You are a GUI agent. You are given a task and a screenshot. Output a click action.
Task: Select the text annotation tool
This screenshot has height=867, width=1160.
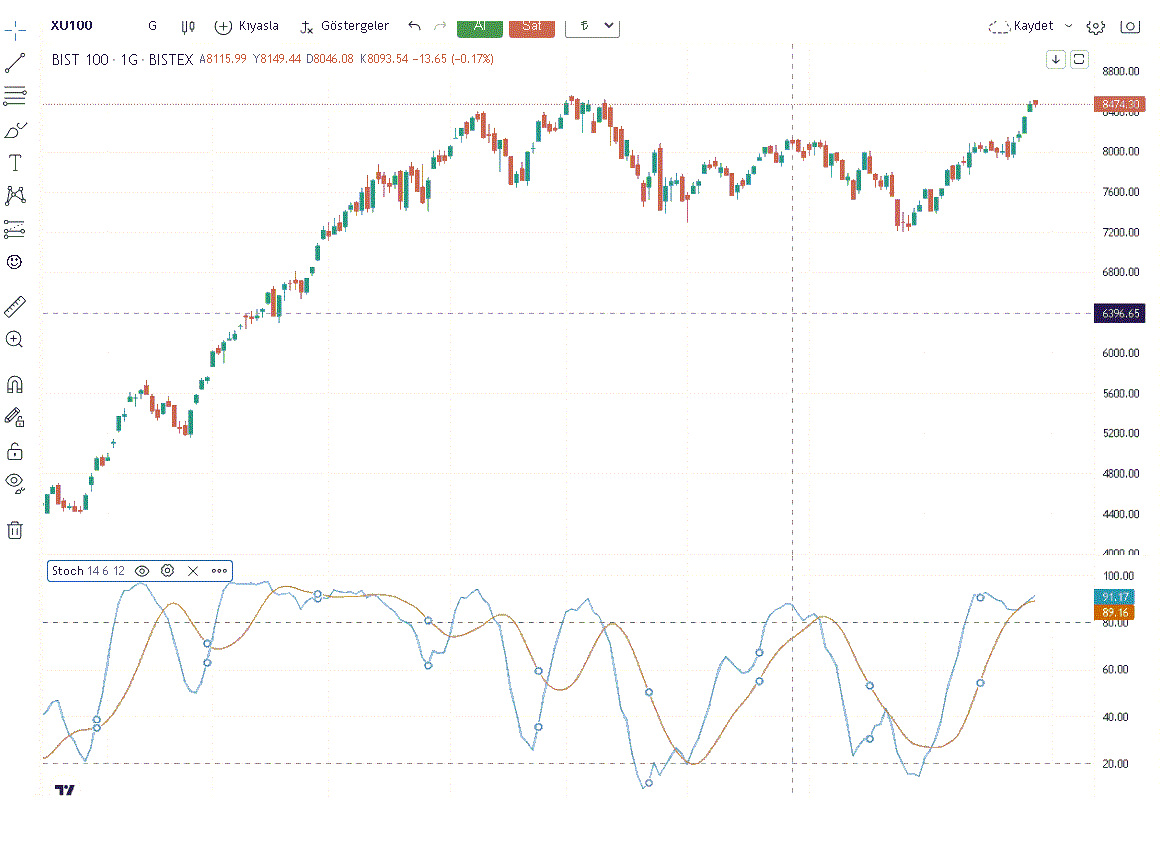click(15, 163)
